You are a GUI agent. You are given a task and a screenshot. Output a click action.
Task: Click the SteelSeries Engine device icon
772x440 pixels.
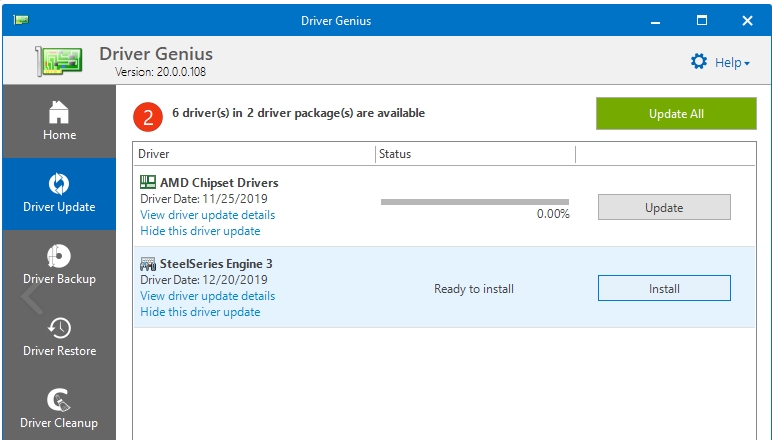click(x=148, y=264)
